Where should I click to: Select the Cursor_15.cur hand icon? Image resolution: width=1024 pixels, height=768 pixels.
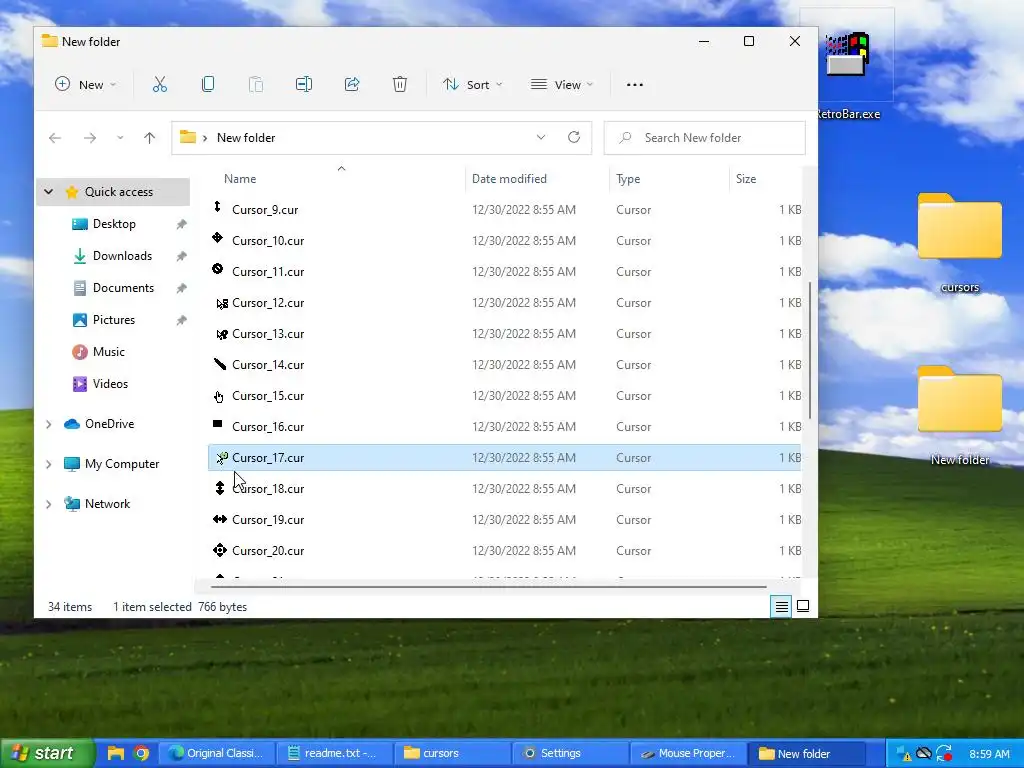click(219, 396)
